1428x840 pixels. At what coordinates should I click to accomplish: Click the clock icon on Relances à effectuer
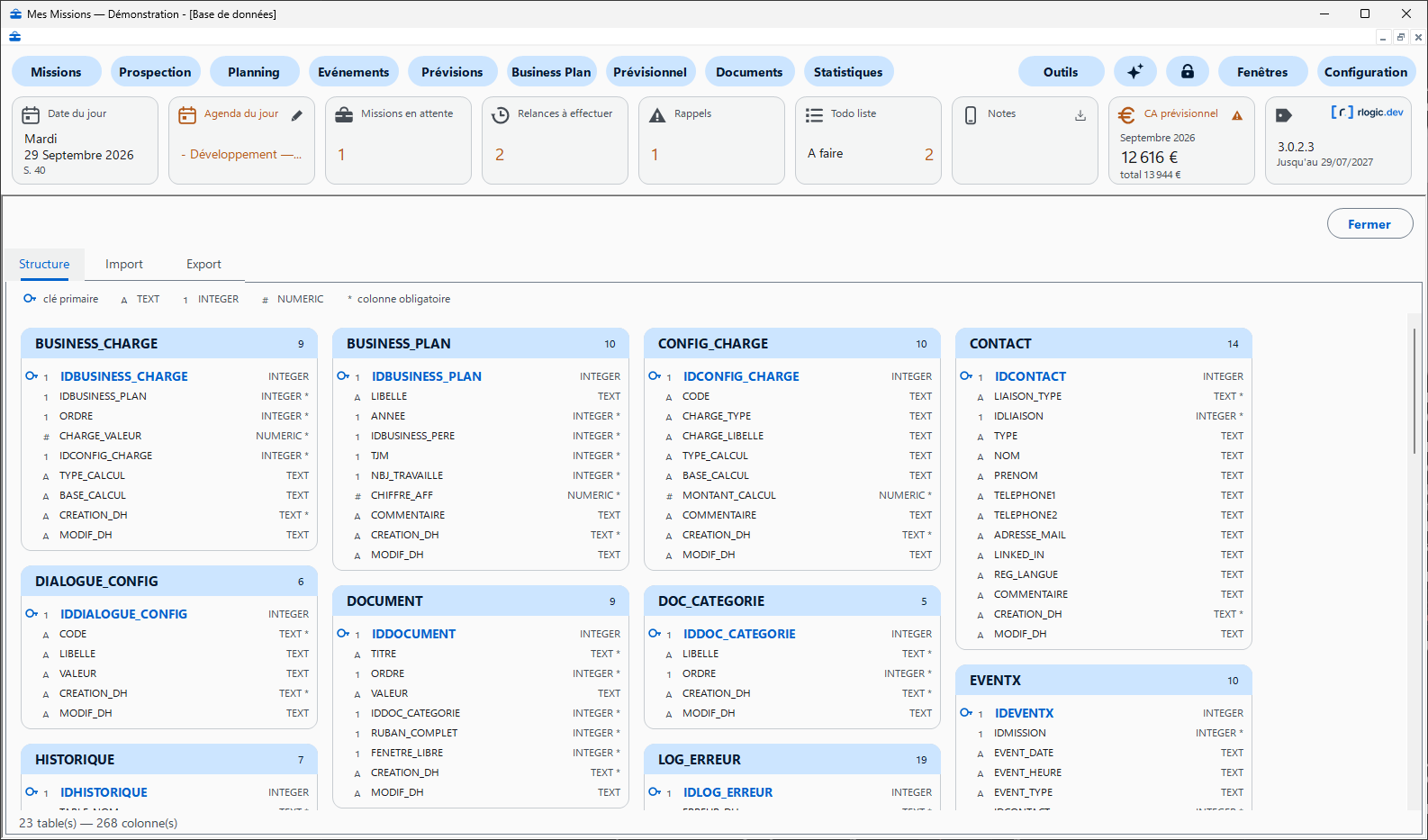click(501, 115)
